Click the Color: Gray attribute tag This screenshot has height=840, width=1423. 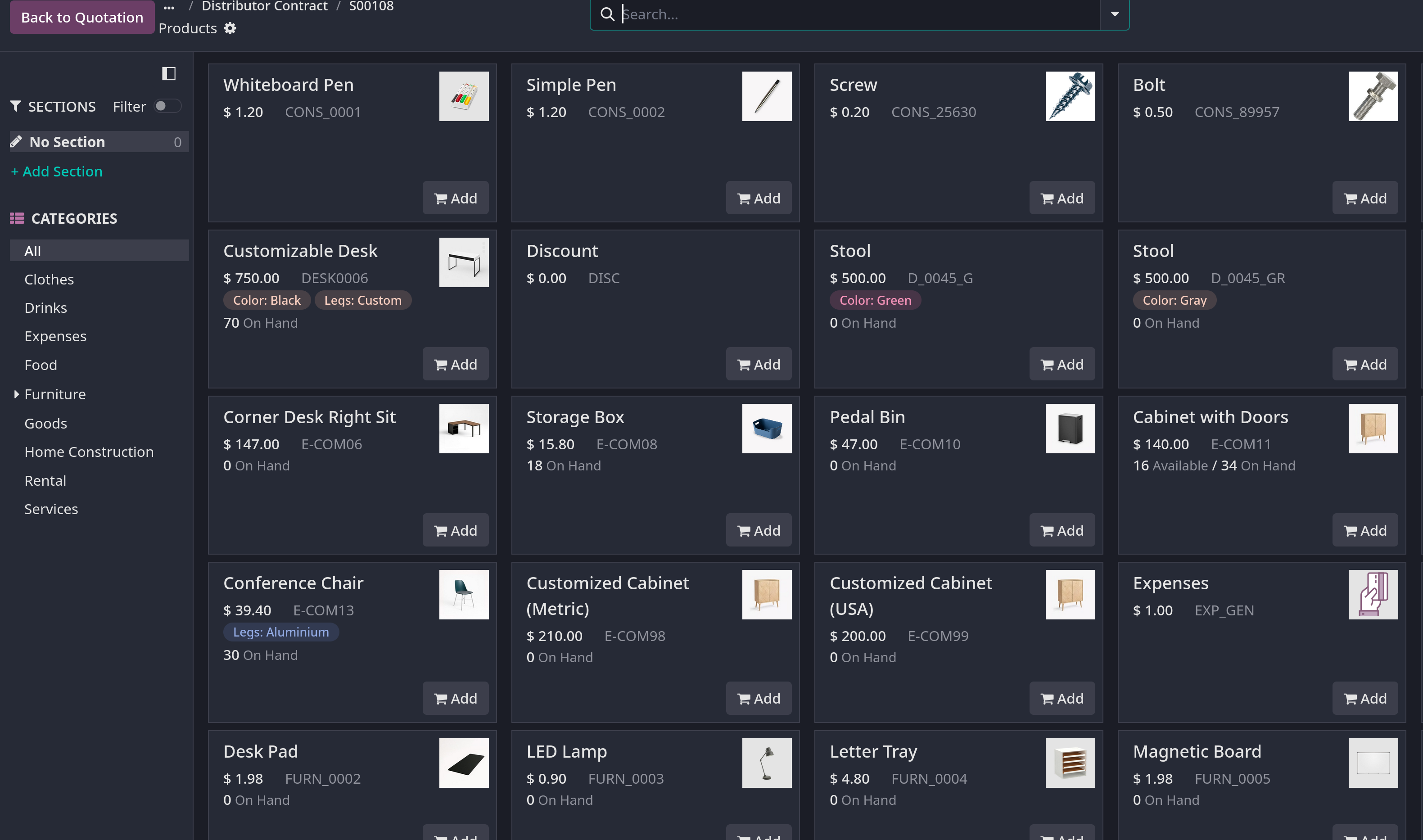1175,301
